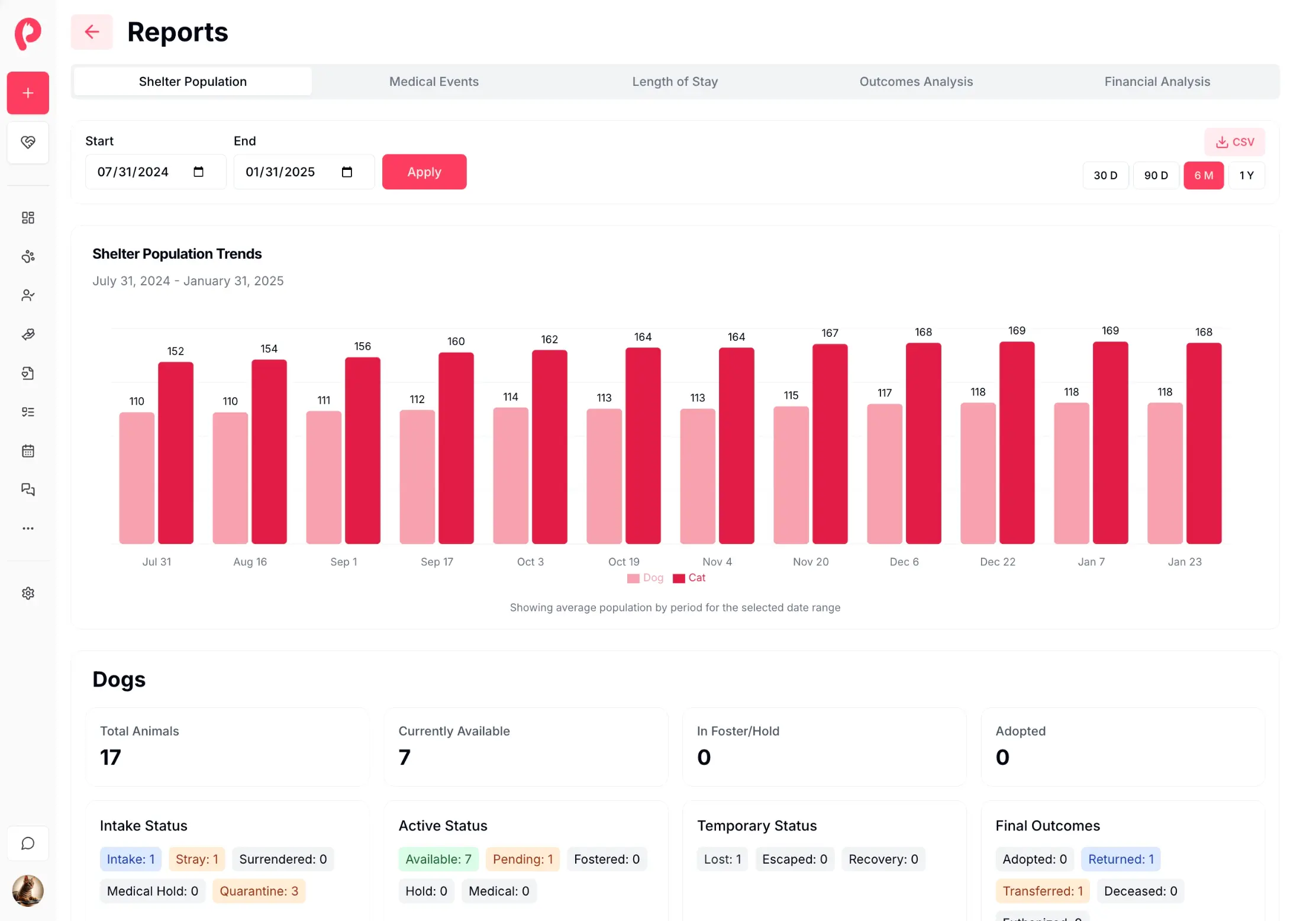Image resolution: width=1316 pixels, height=921 pixels.
Task: Switch to the Length of Stay tab
Action: click(675, 82)
